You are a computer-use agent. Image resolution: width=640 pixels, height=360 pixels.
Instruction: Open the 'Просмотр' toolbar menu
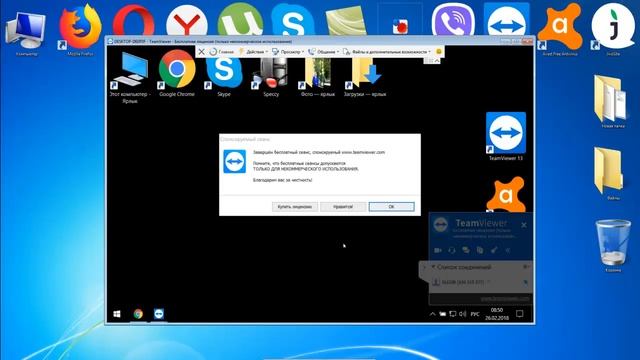tap(288, 52)
